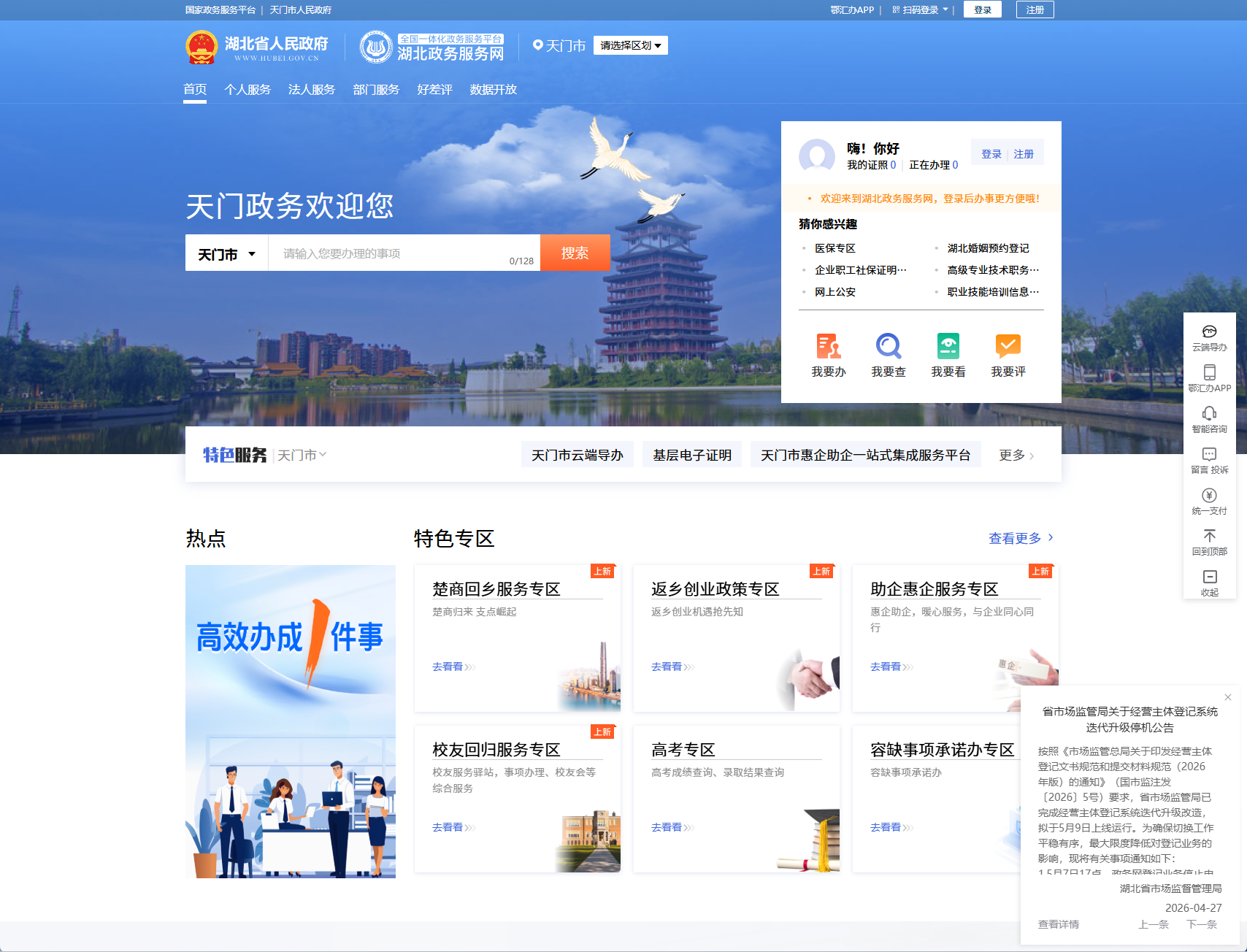
Task: Click 去看看 on 助企惠企服务专区 card
Action: point(891,667)
